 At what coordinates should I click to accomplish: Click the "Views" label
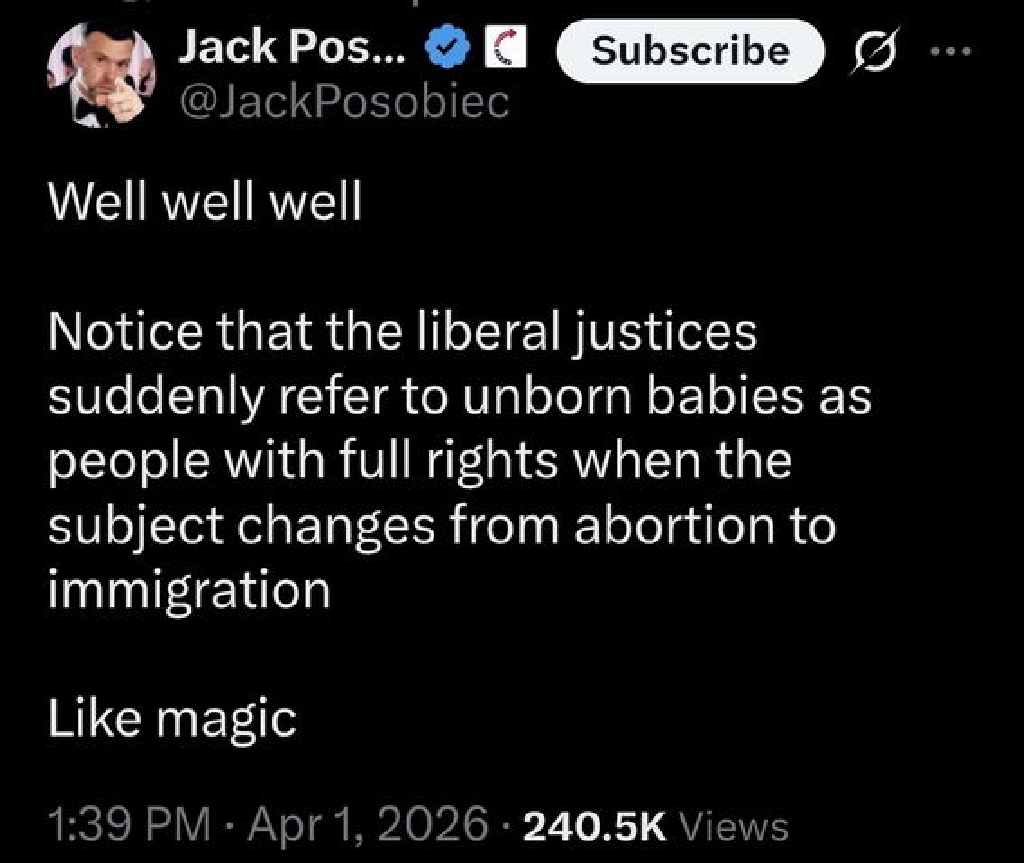click(x=734, y=826)
